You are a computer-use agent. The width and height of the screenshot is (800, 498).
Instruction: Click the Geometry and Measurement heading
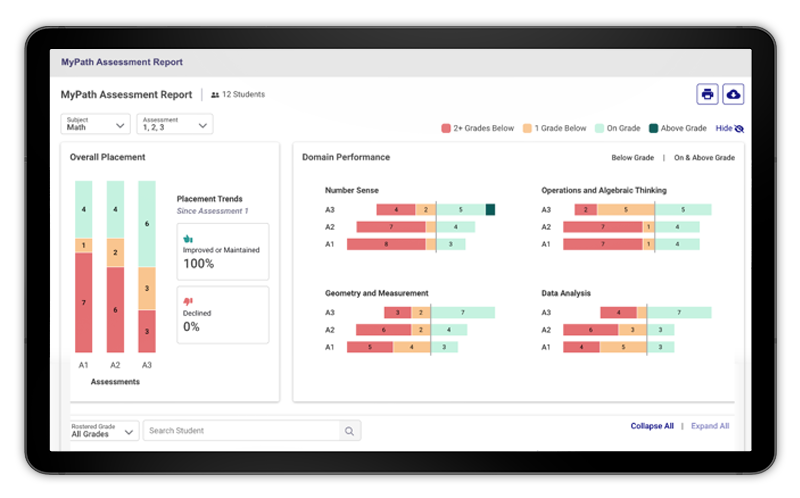point(377,293)
